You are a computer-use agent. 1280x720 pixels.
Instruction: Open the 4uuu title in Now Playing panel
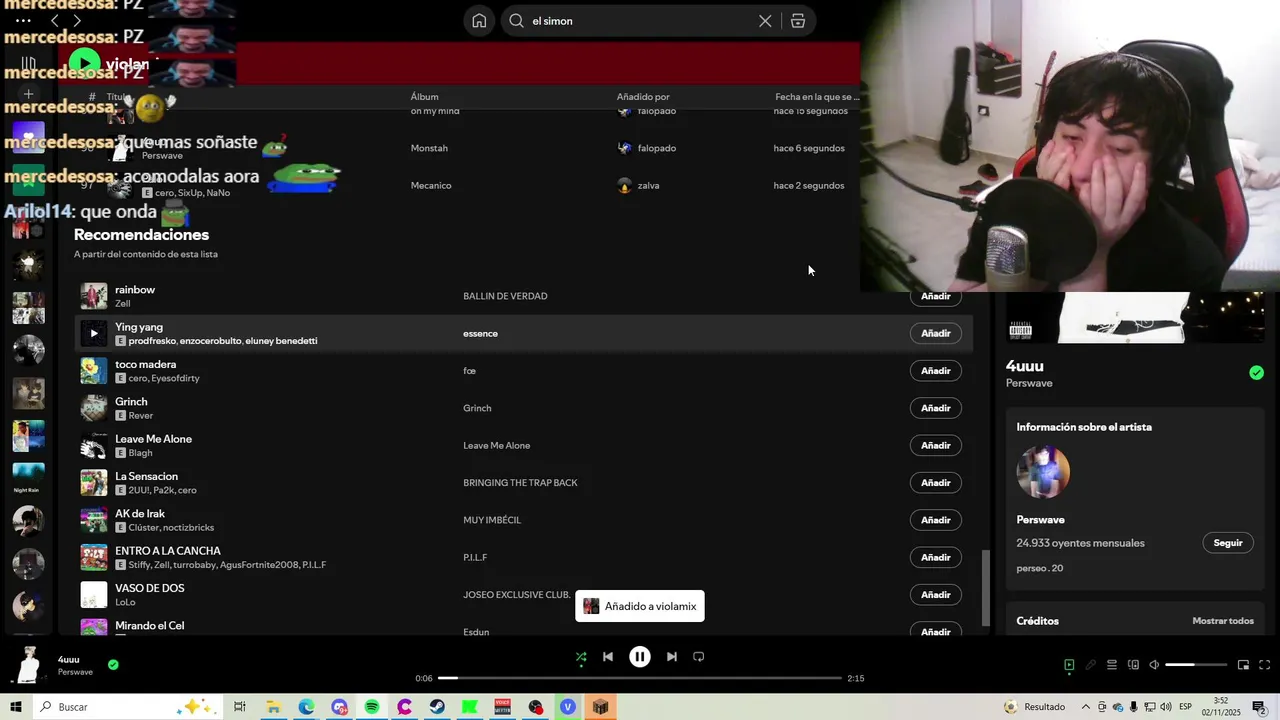[1025, 366]
